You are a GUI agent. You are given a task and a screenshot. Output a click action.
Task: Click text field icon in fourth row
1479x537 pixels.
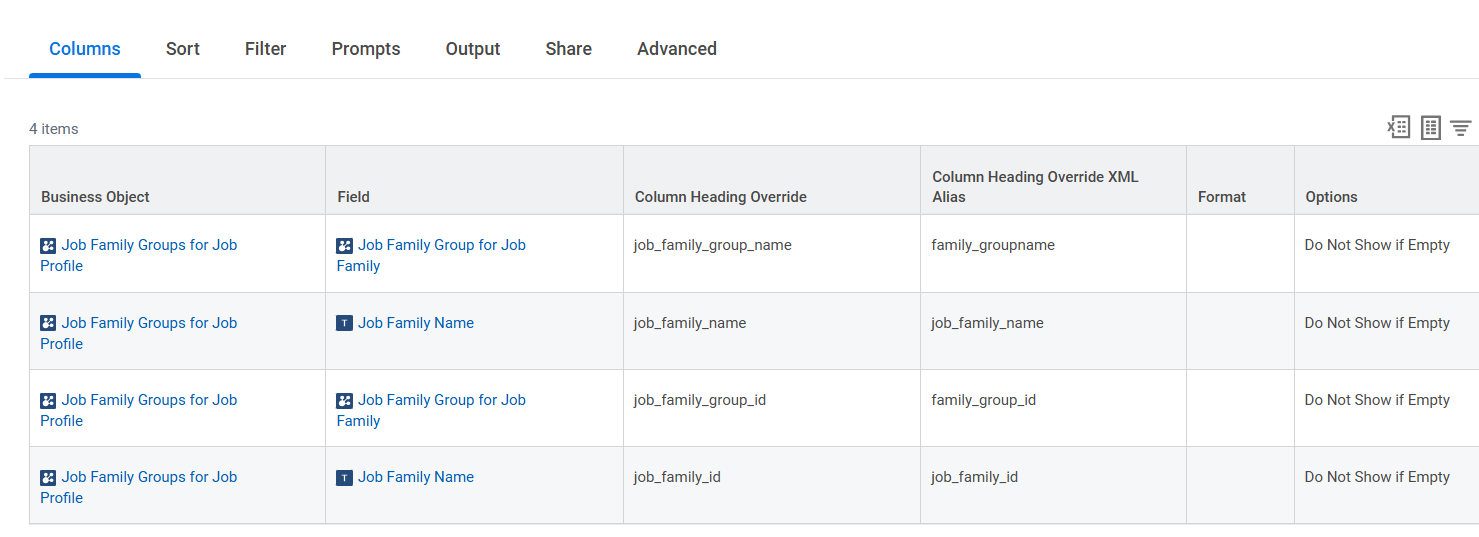(345, 478)
